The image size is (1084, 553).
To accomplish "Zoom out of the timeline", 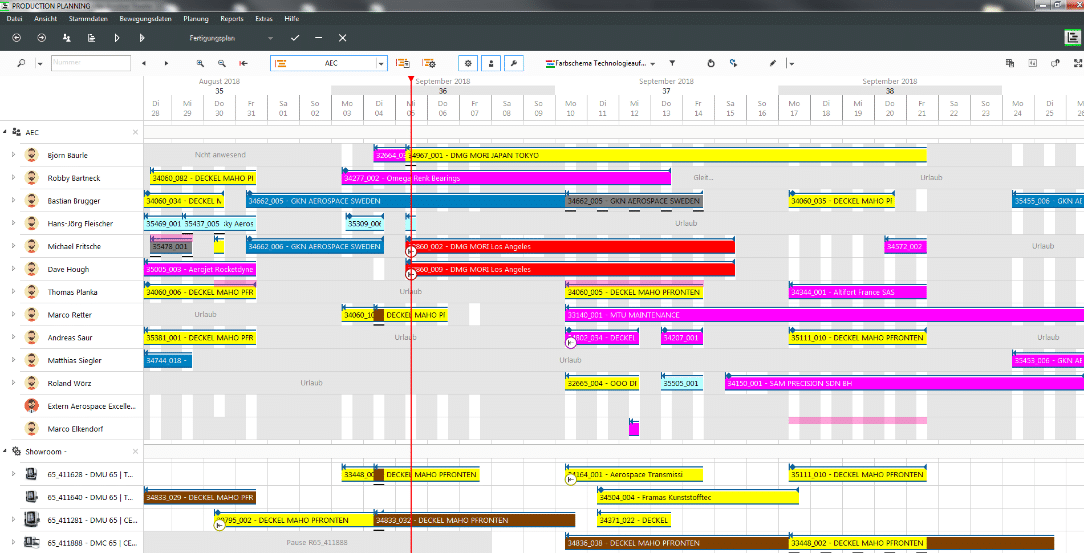I will point(222,63).
